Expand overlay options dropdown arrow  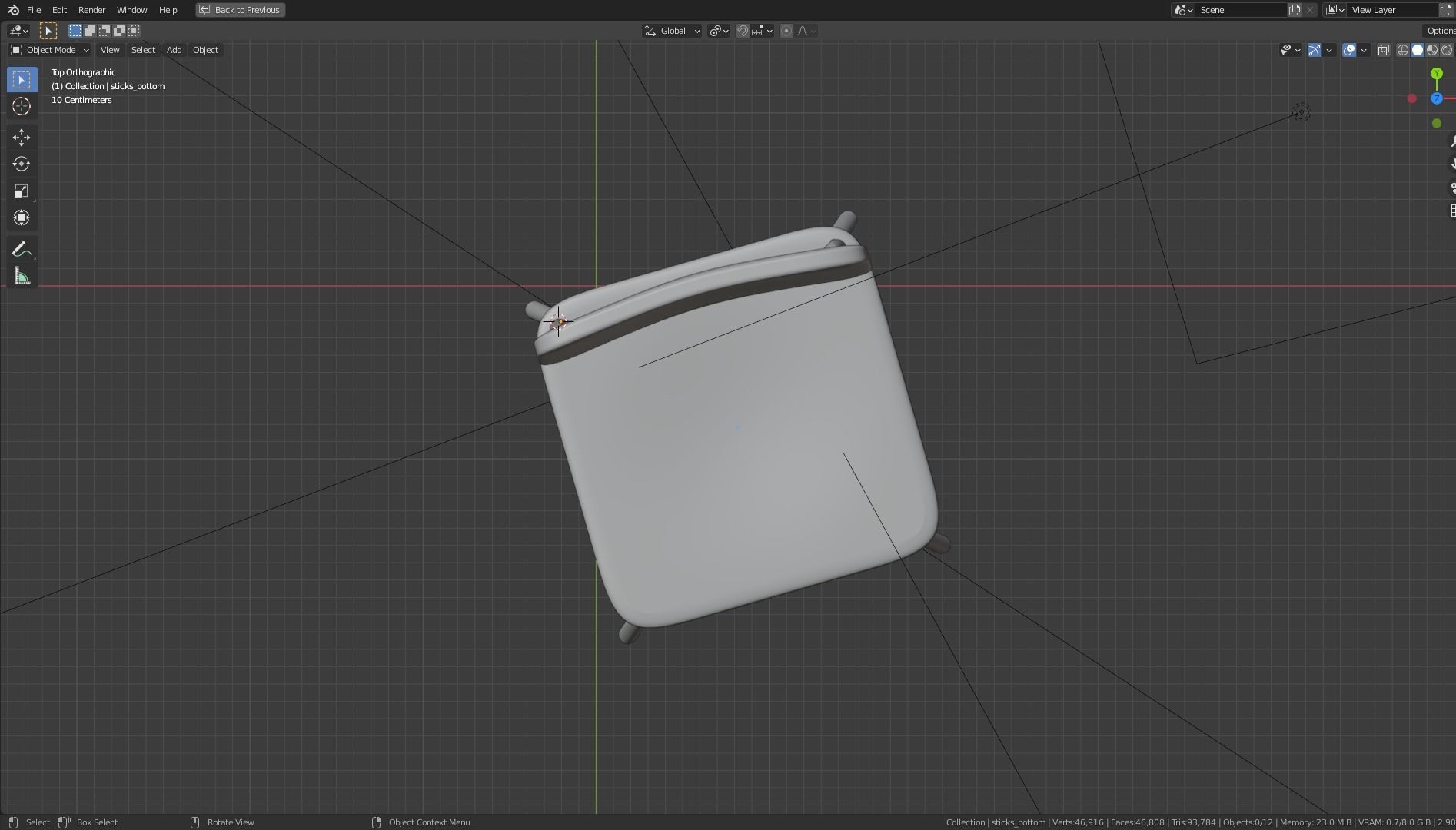(1364, 50)
